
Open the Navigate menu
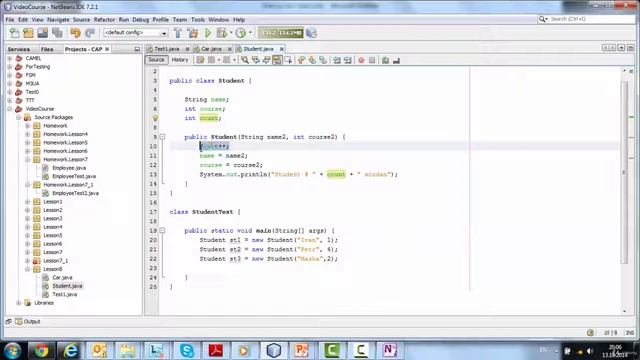tap(58, 20)
